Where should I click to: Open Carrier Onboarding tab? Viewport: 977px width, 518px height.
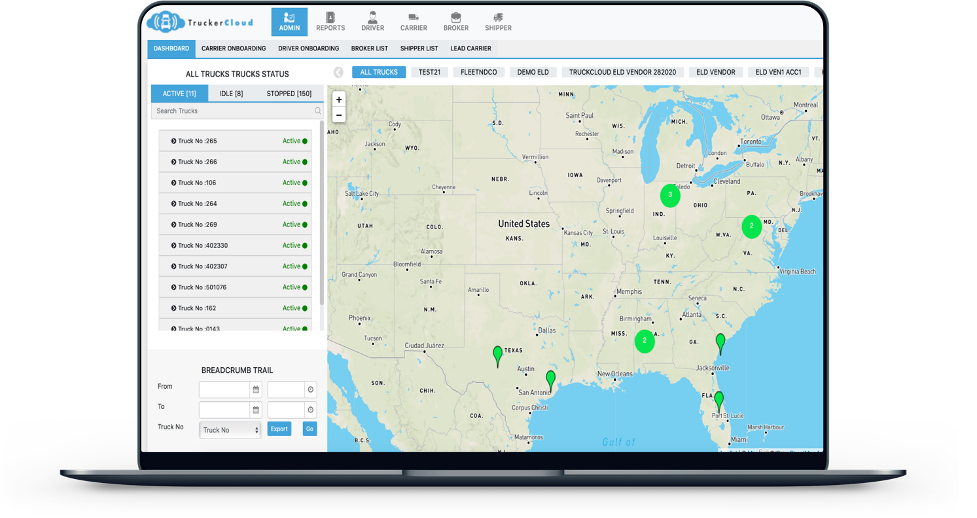[234, 49]
